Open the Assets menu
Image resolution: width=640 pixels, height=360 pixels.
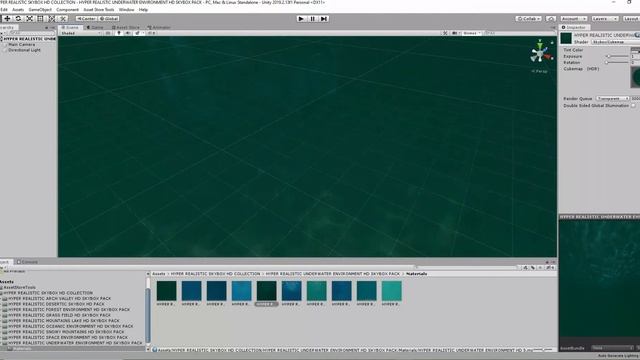click(x=18, y=9)
